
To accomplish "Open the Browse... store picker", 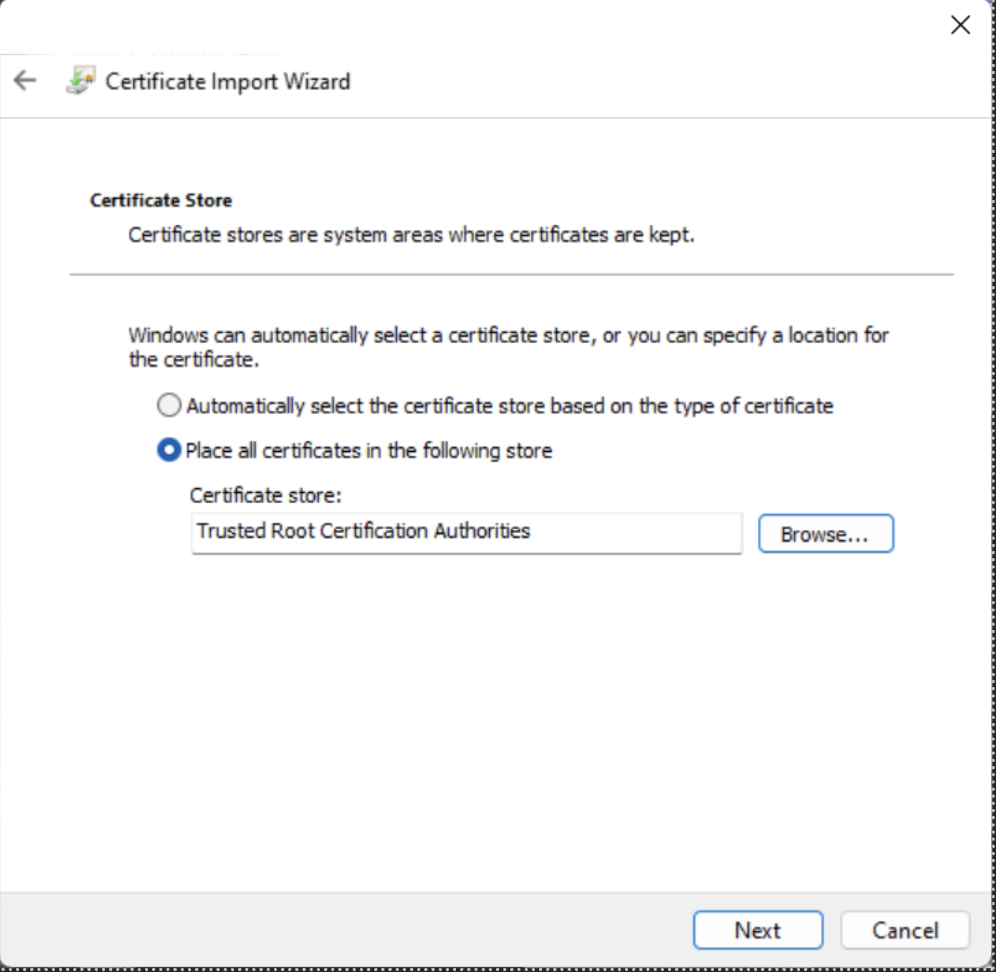I will point(825,534).
